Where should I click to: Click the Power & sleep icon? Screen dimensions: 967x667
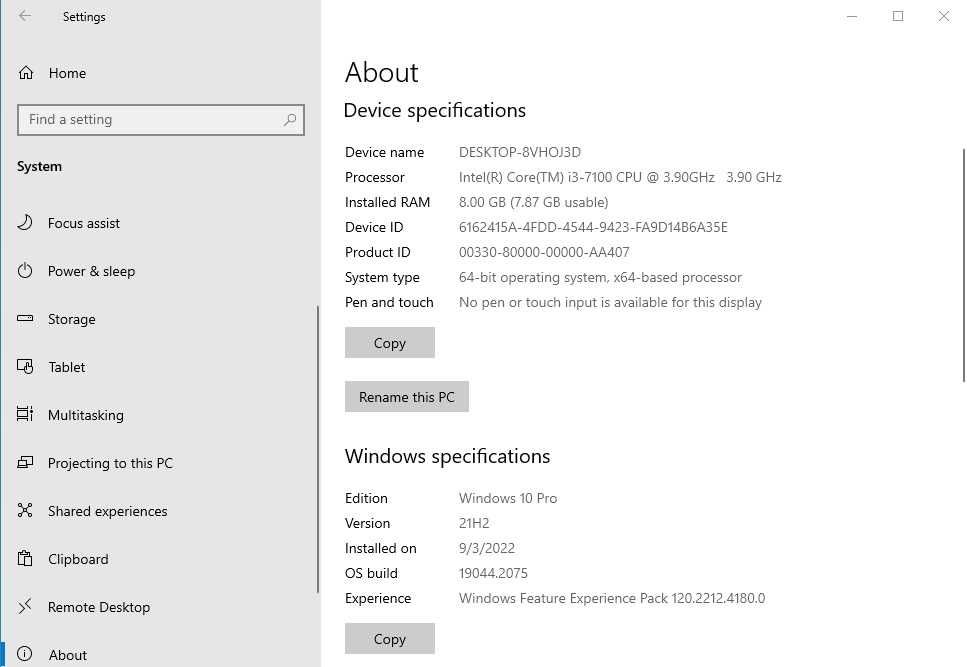25,271
